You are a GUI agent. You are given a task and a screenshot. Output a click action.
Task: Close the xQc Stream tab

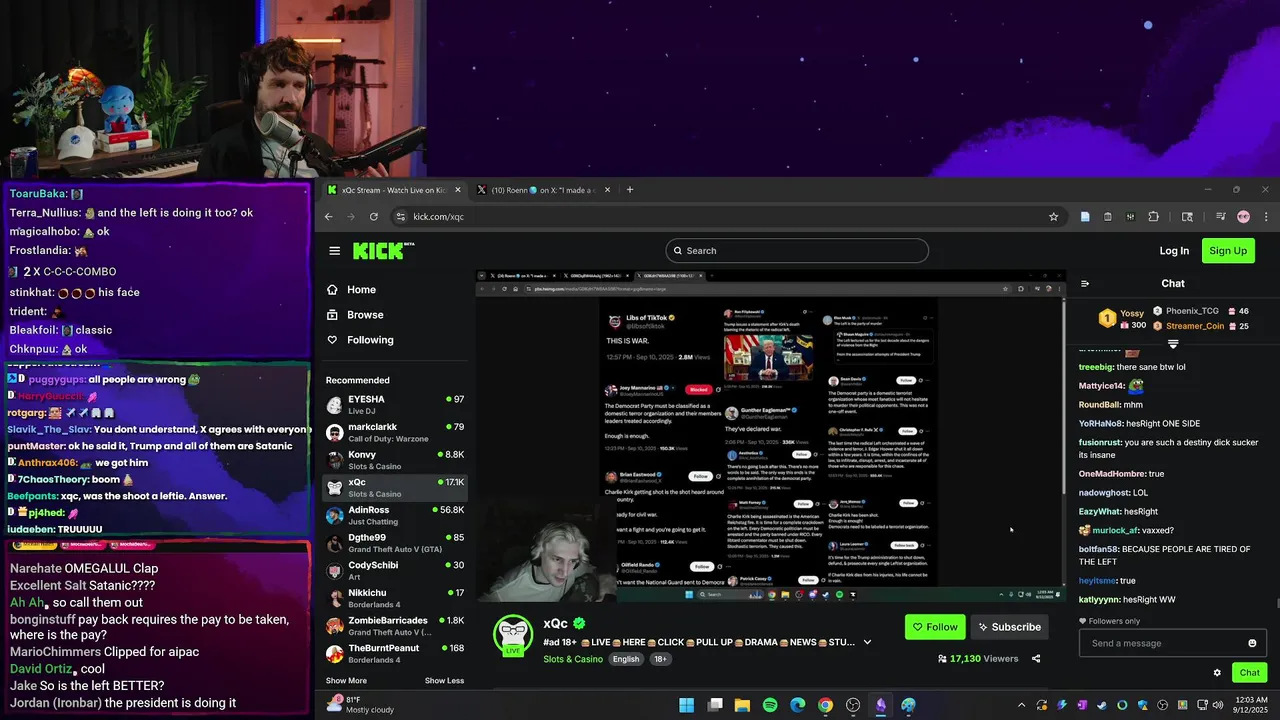pyautogui.click(x=458, y=190)
